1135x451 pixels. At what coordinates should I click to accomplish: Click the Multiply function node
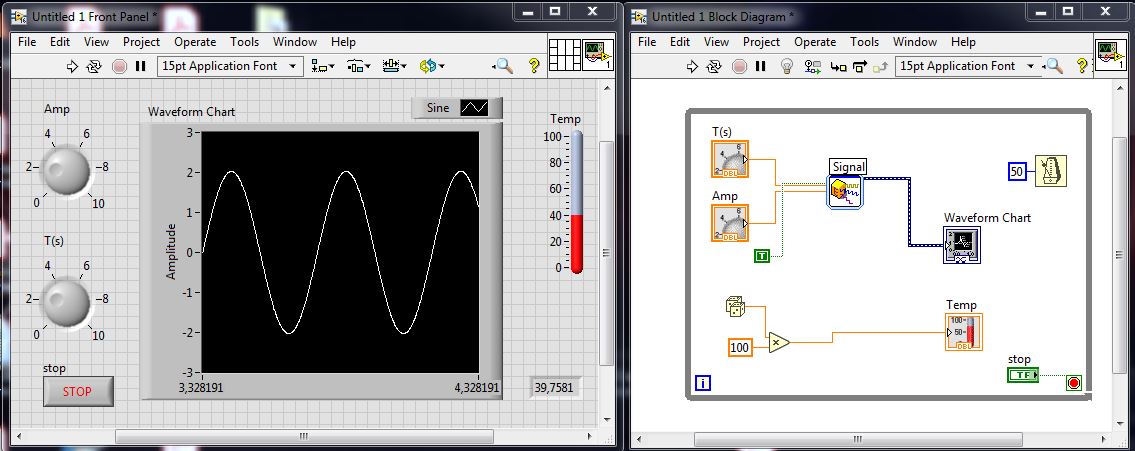point(778,342)
